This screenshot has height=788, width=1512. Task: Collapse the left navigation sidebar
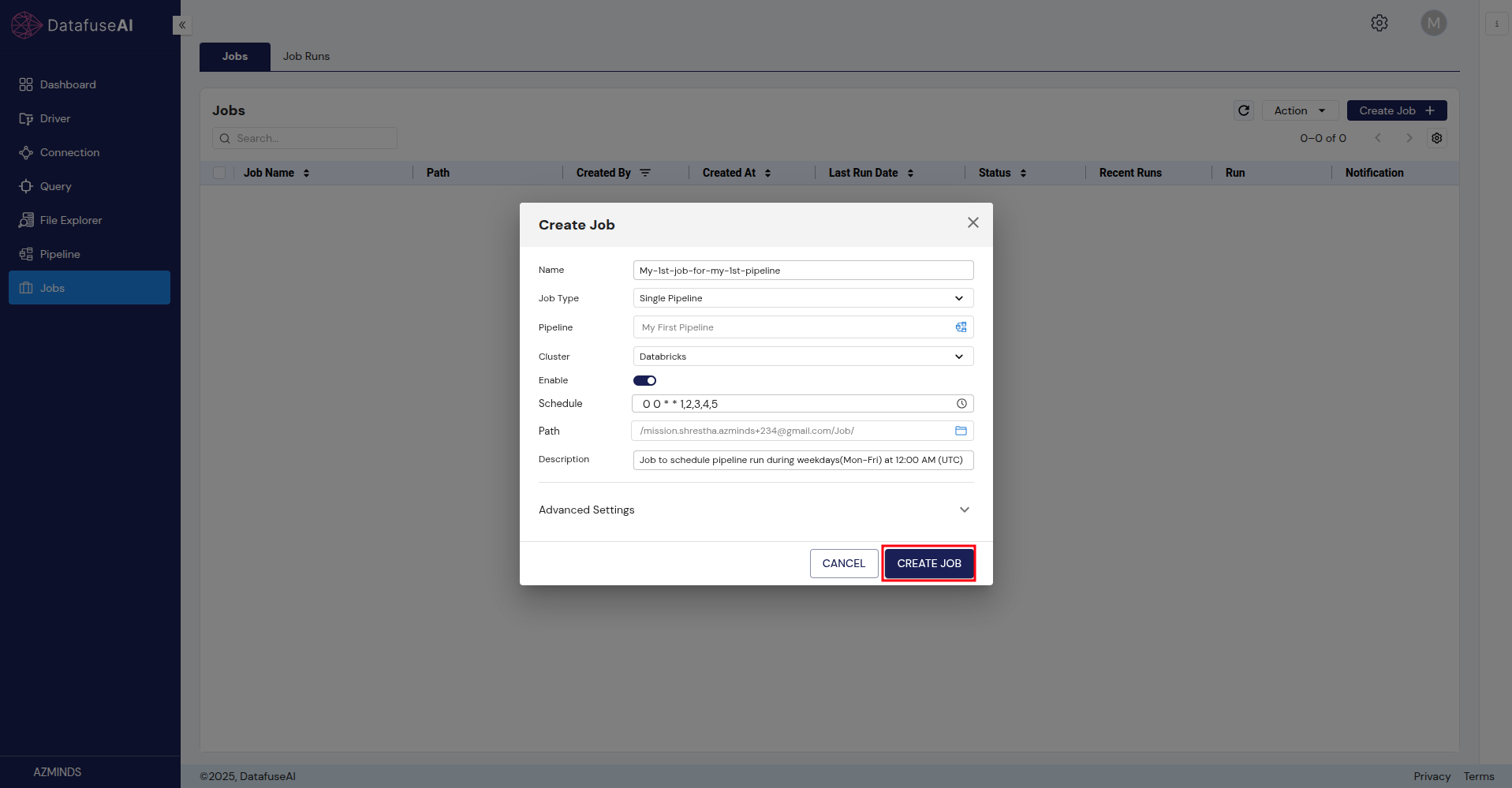pos(181,24)
